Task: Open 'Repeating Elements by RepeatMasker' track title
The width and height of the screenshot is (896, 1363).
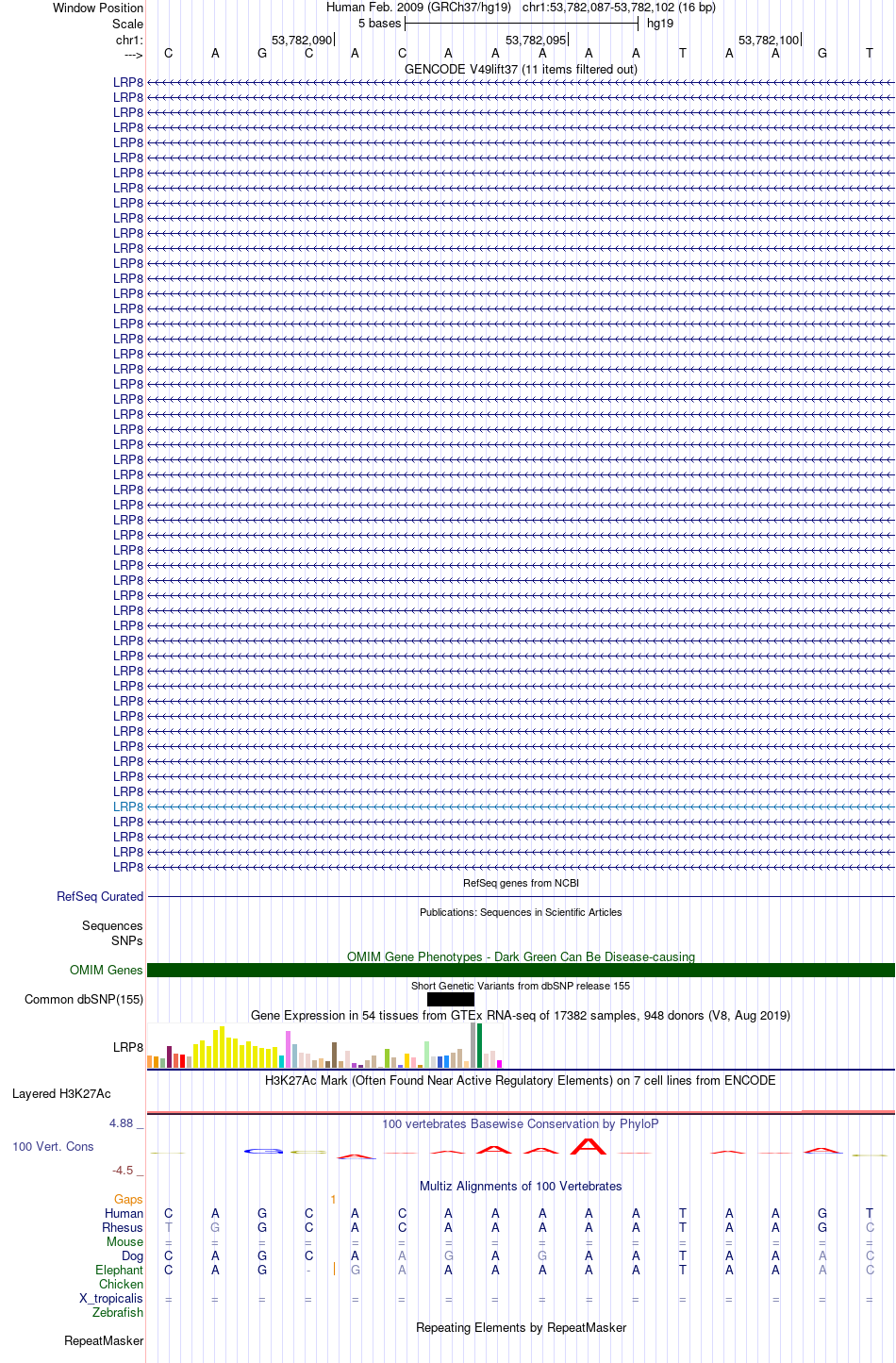Action: 521,1327
